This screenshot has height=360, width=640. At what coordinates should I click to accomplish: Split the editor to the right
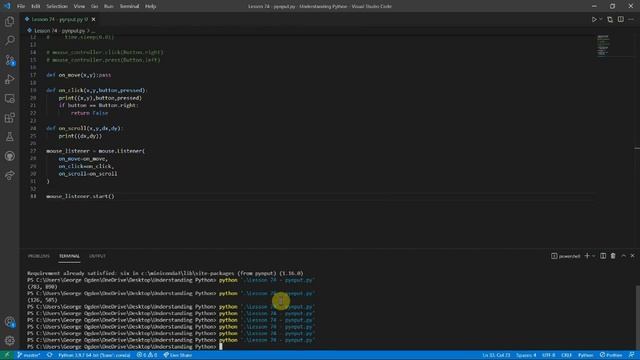[x=620, y=19]
